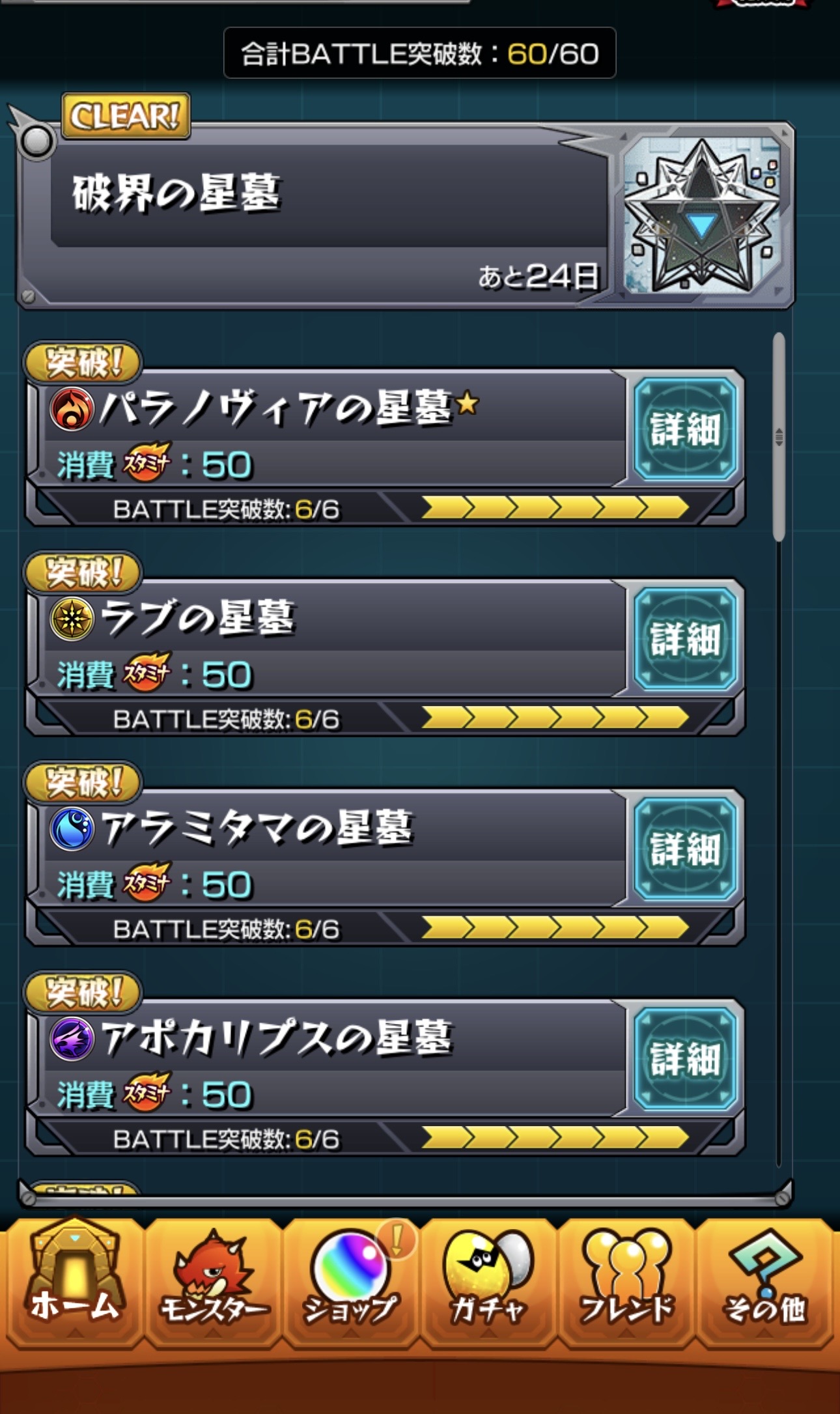Tap the light attribute icon of ラブの星墓
840x1414 pixels.
[x=72, y=619]
